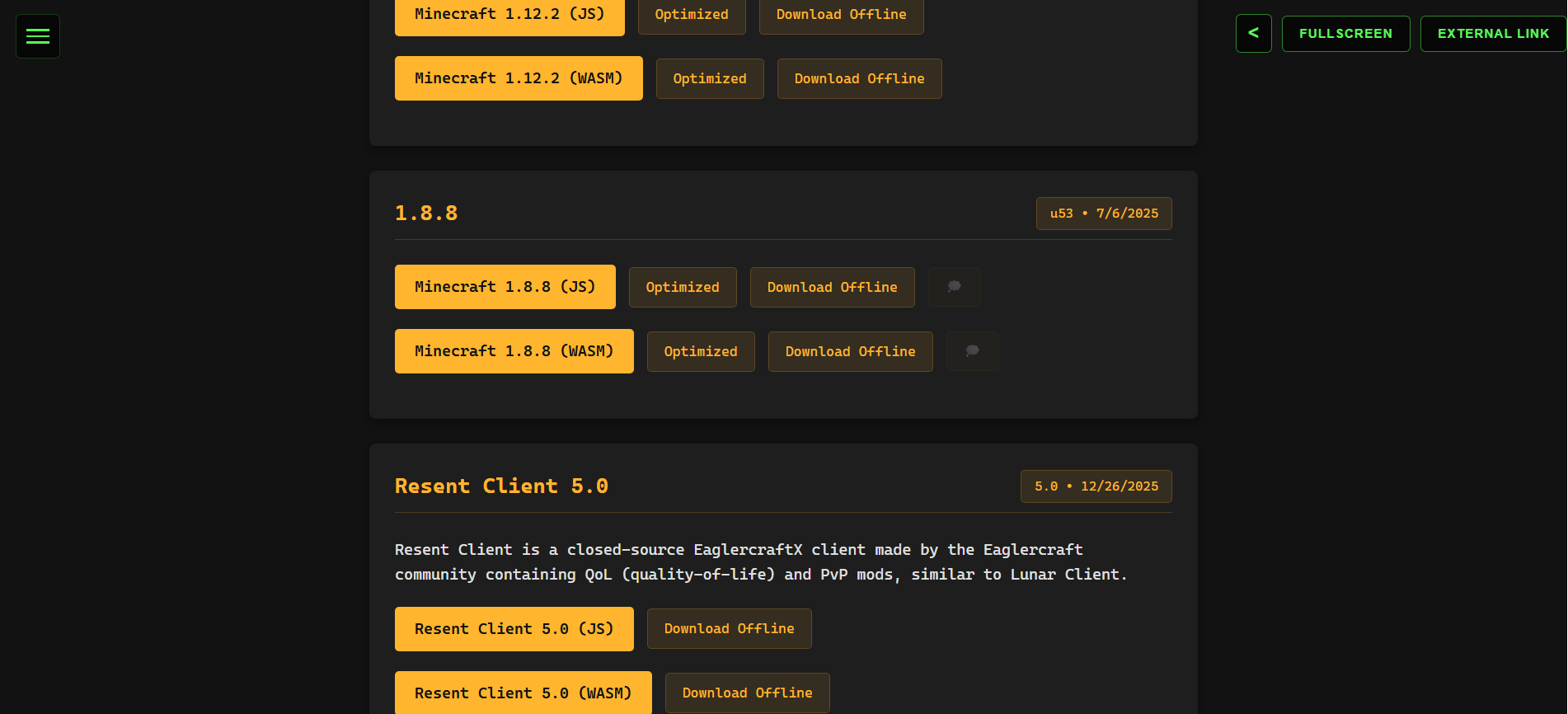This screenshot has width=1568, height=714.
Task: Click the u53 • 7/6/2025 version badge
Action: click(1104, 214)
